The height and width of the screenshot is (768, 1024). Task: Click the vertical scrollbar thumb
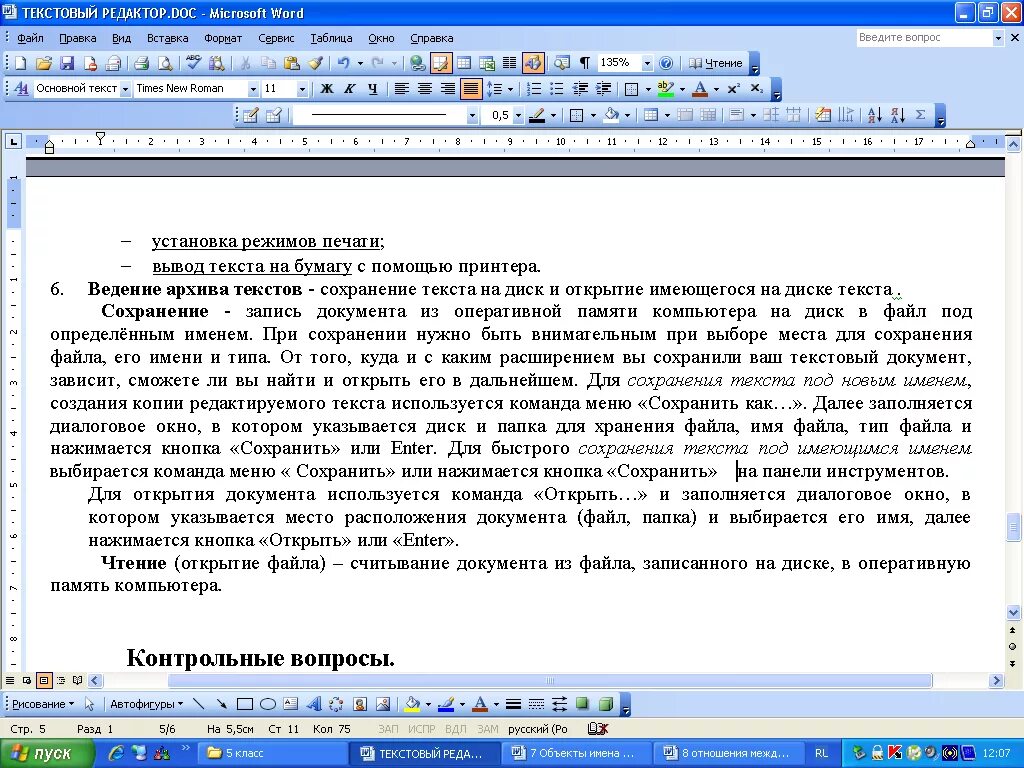[x=1013, y=527]
